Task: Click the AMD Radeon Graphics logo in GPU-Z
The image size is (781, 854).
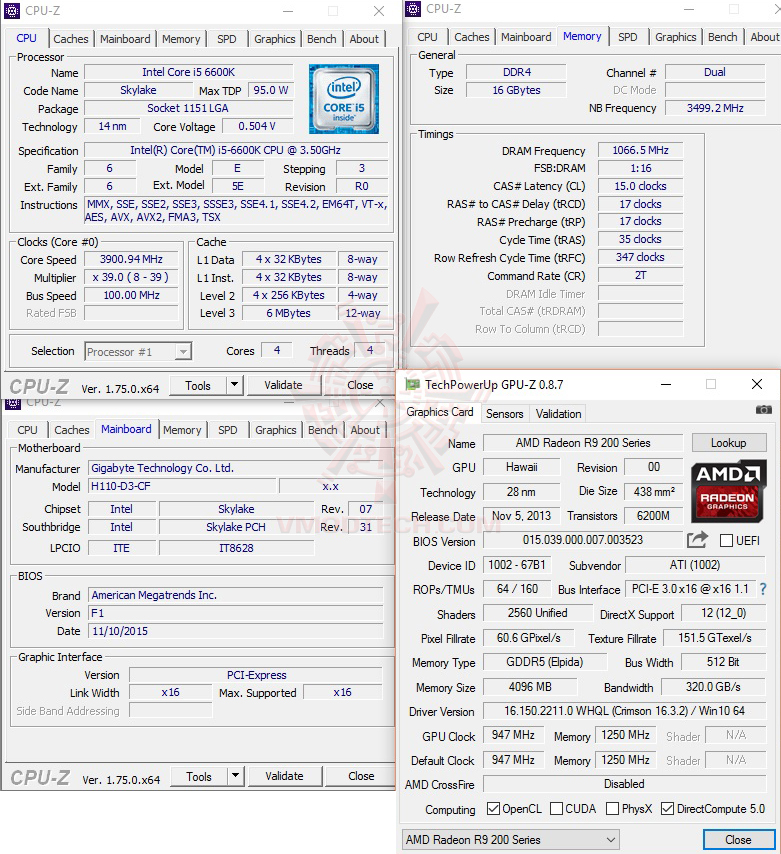Action: pos(729,491)
